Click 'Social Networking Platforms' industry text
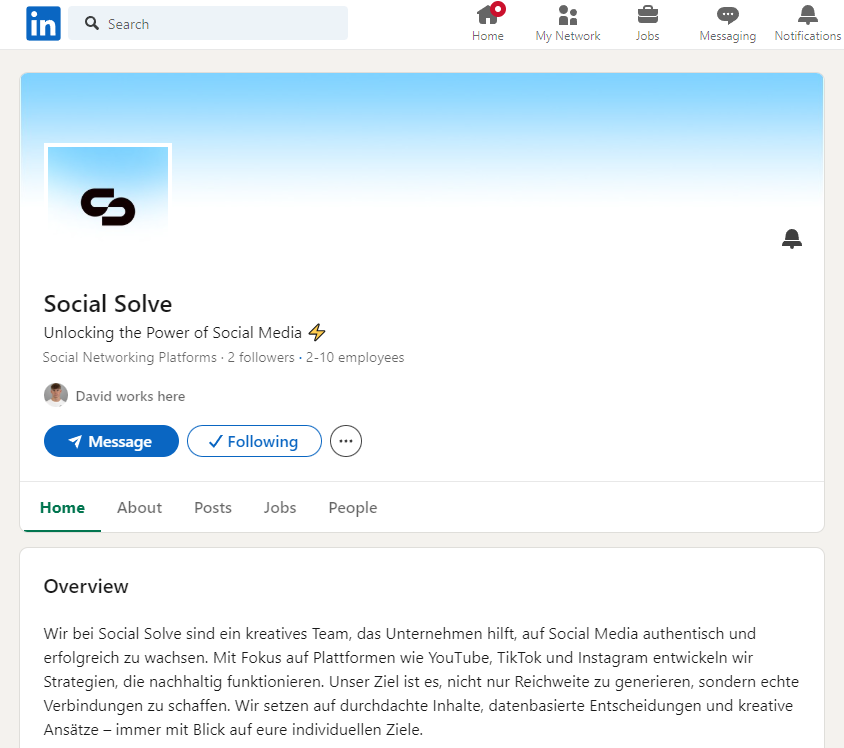 (129, 357)
